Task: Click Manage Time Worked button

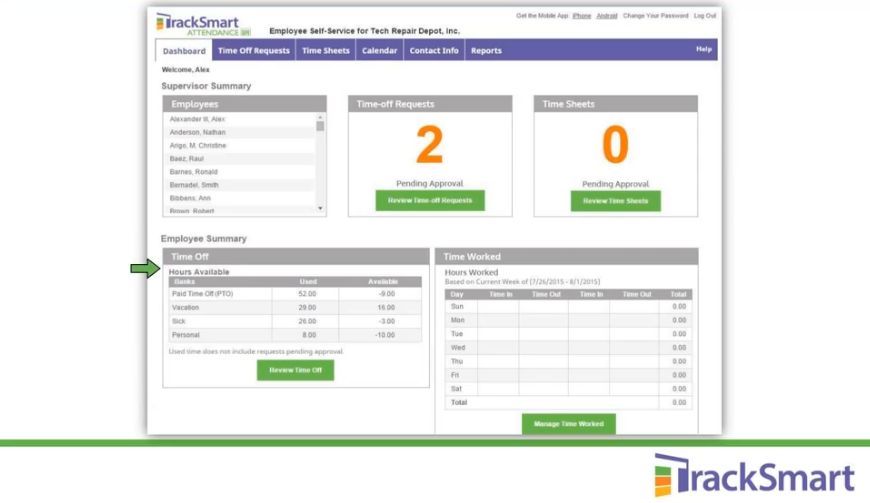Action: click(x=568, y=424)
